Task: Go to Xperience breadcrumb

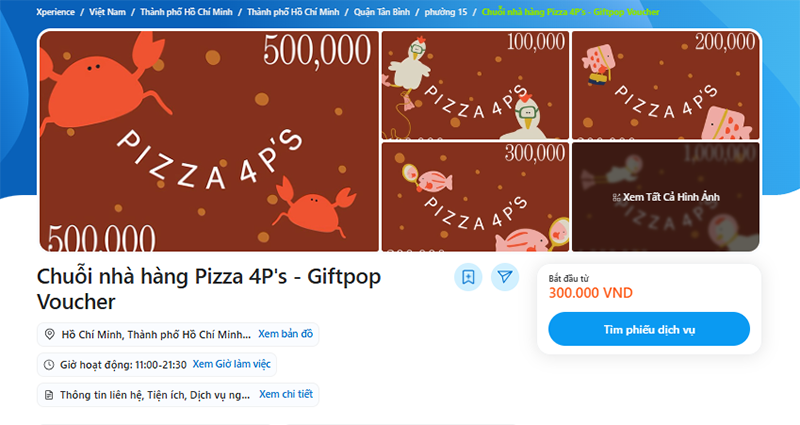Action: tap(55, 12)
